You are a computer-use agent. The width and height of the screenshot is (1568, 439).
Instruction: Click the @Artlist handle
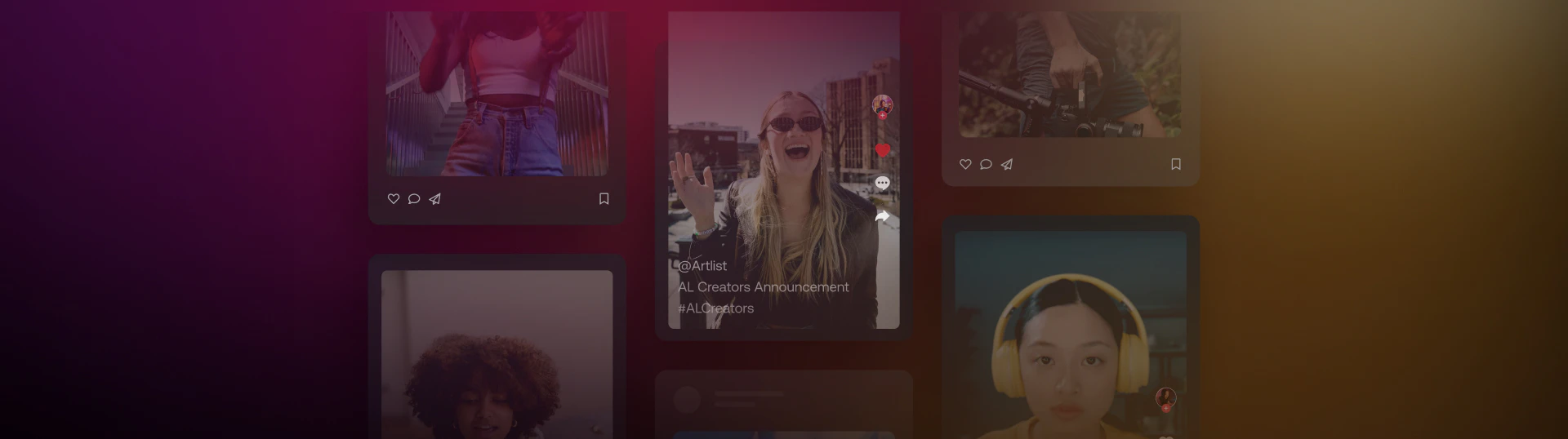tap(702, 265)
